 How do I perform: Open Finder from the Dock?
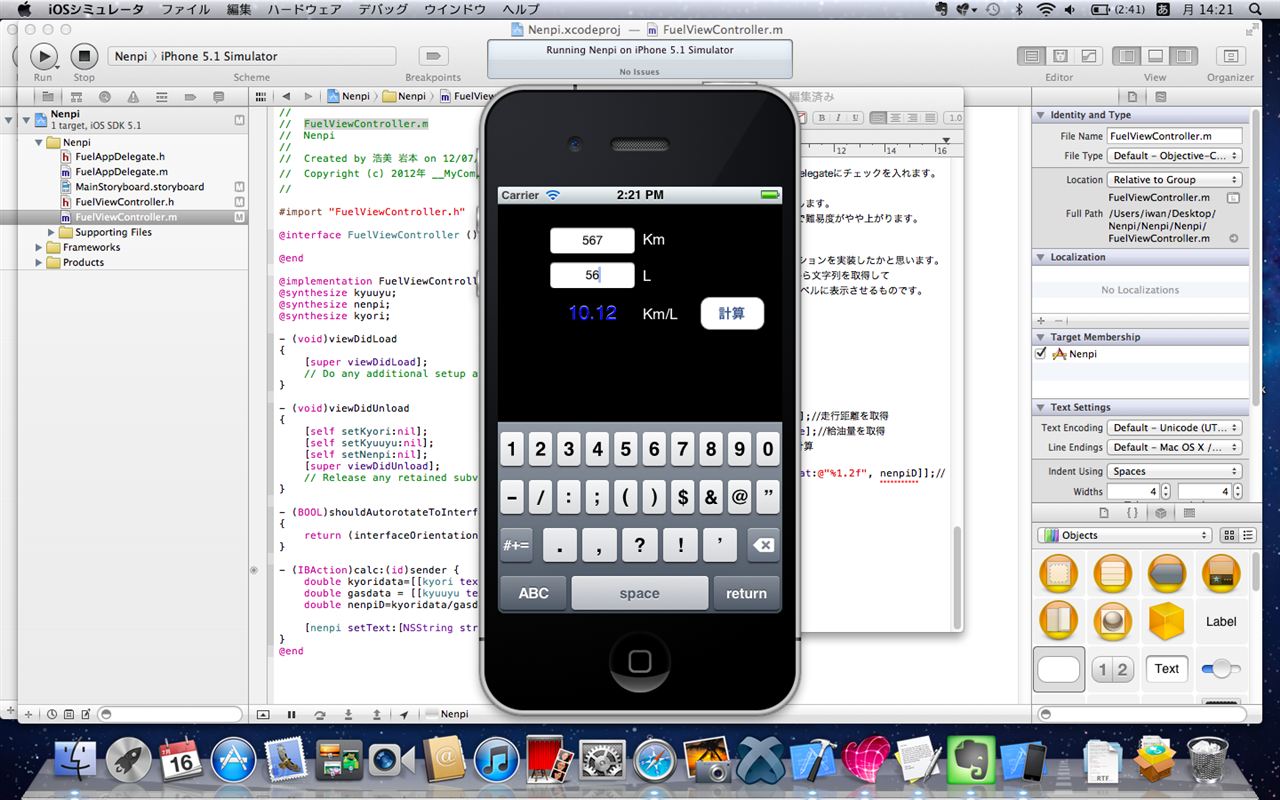74,760
